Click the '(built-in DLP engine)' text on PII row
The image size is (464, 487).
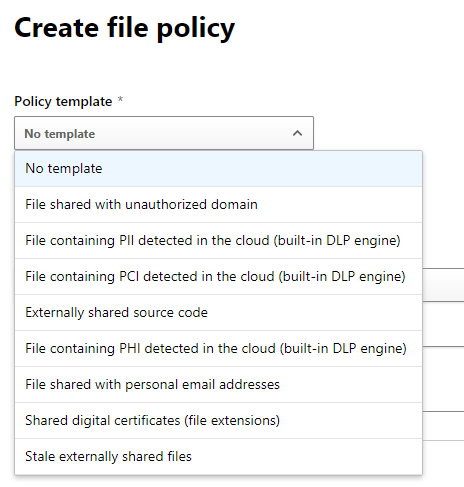[x=337, y=241]
